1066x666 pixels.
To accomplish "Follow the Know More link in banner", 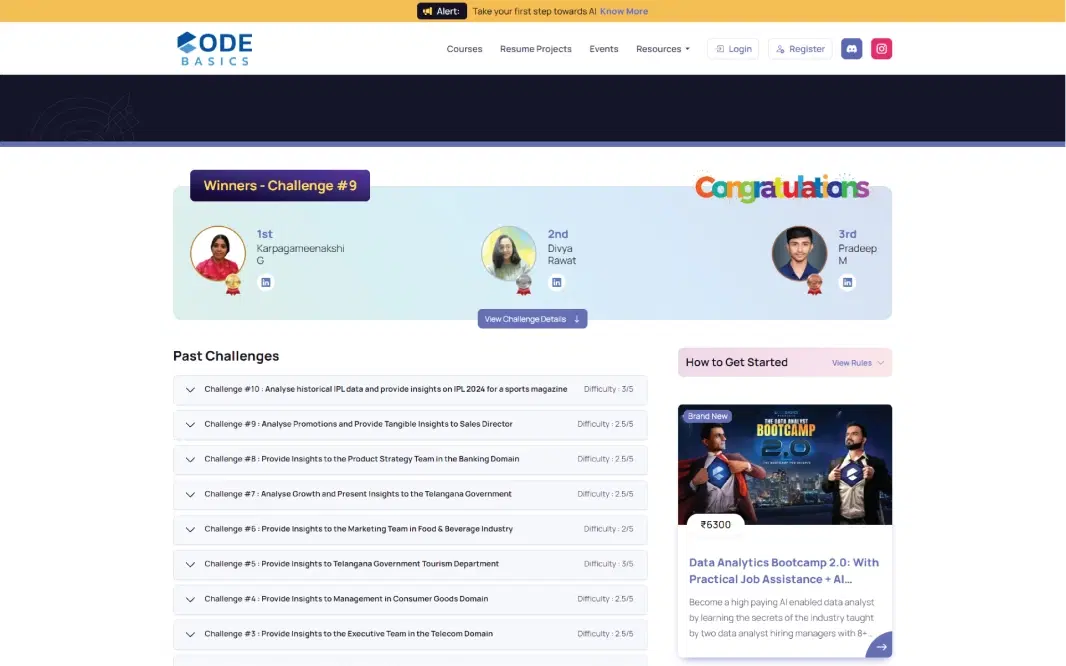I will click(x=624, y=11).
